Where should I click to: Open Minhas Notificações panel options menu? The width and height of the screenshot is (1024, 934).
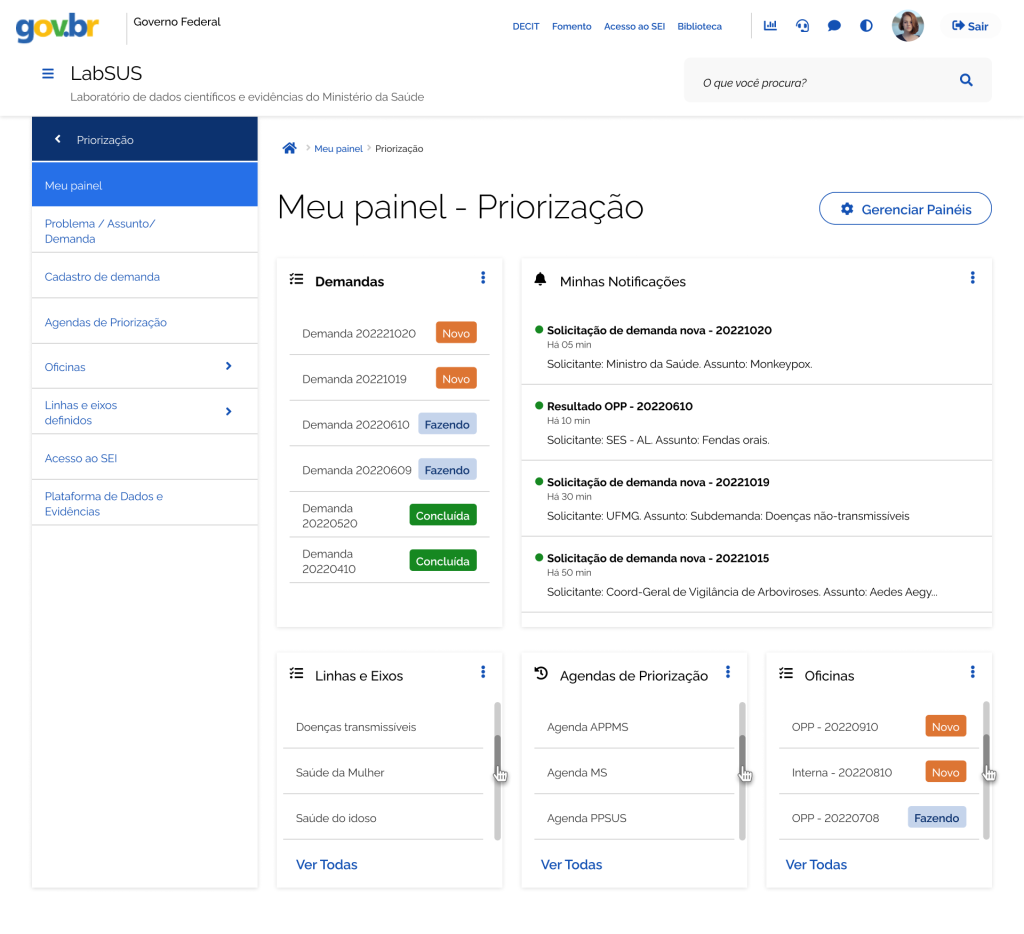[972, 278]
